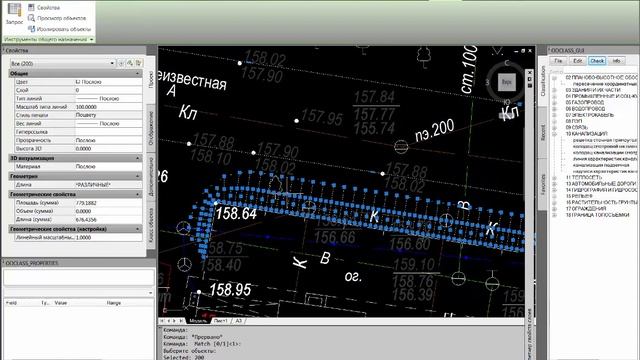This screenshot has height=360, width=640.
Task: Click the Запрос ribbon icon
Action: (x=14, y=14)
